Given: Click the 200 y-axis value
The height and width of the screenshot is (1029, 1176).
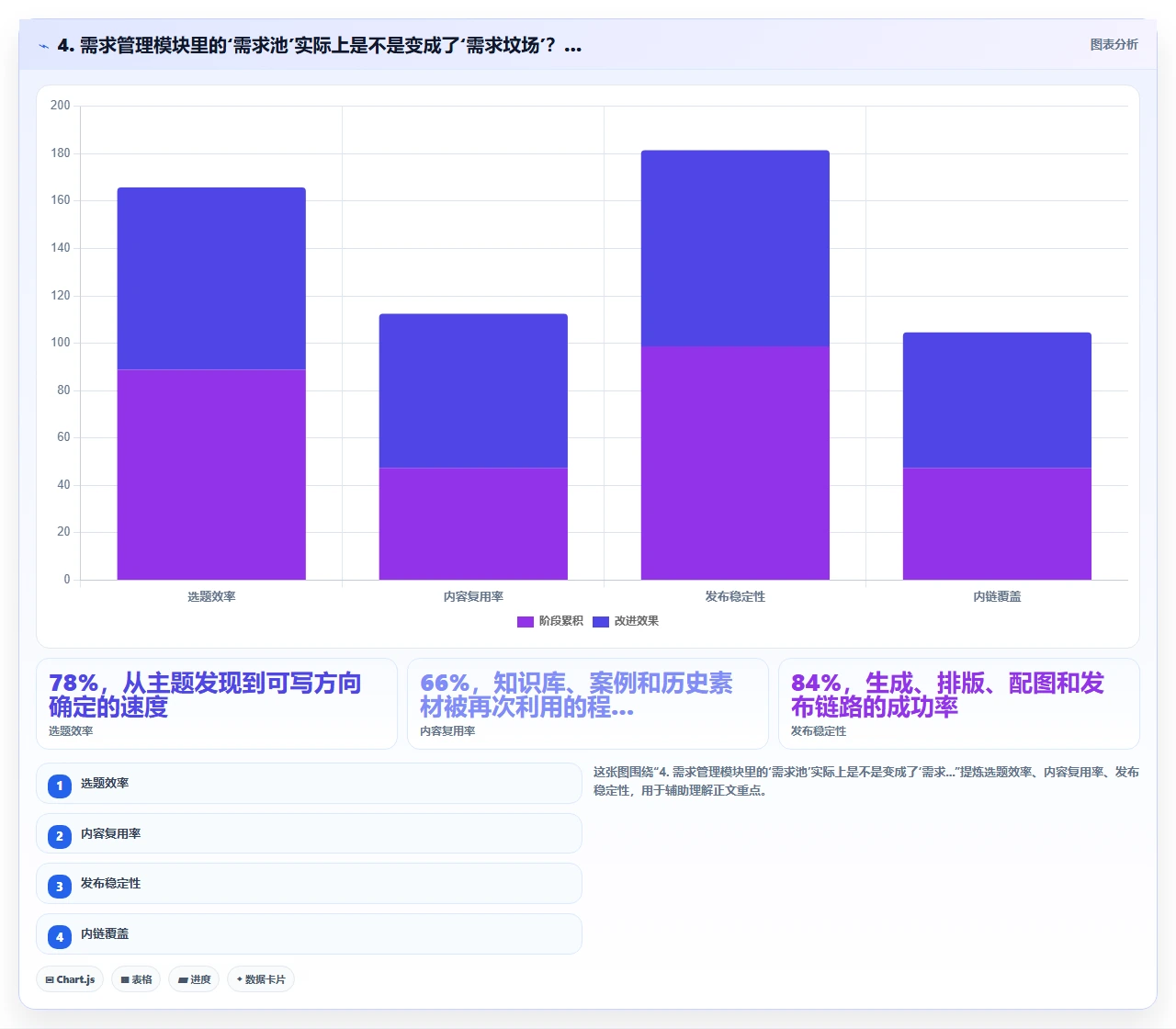Looking at the screenshot, I should (x=61, y=106).
